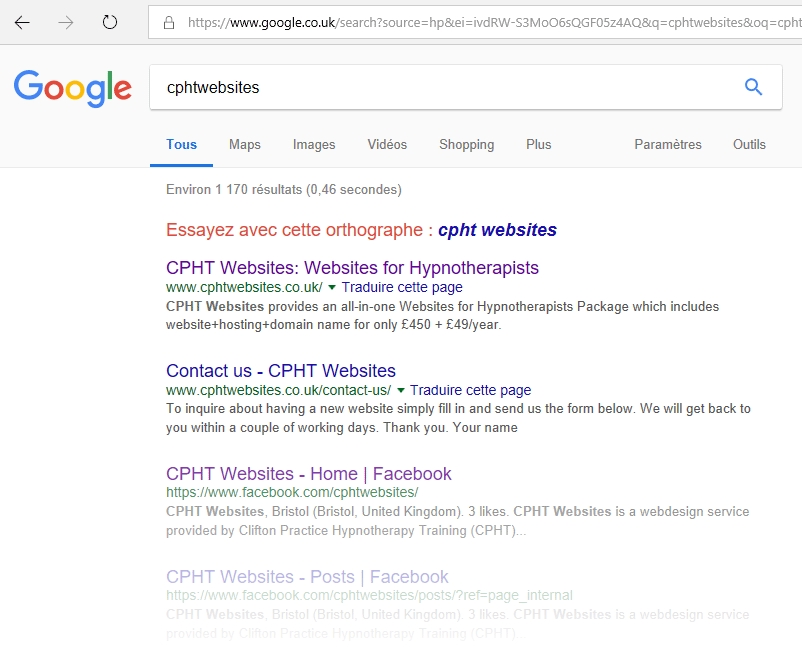Open the Vidéos tab

[x=387, y=144]
